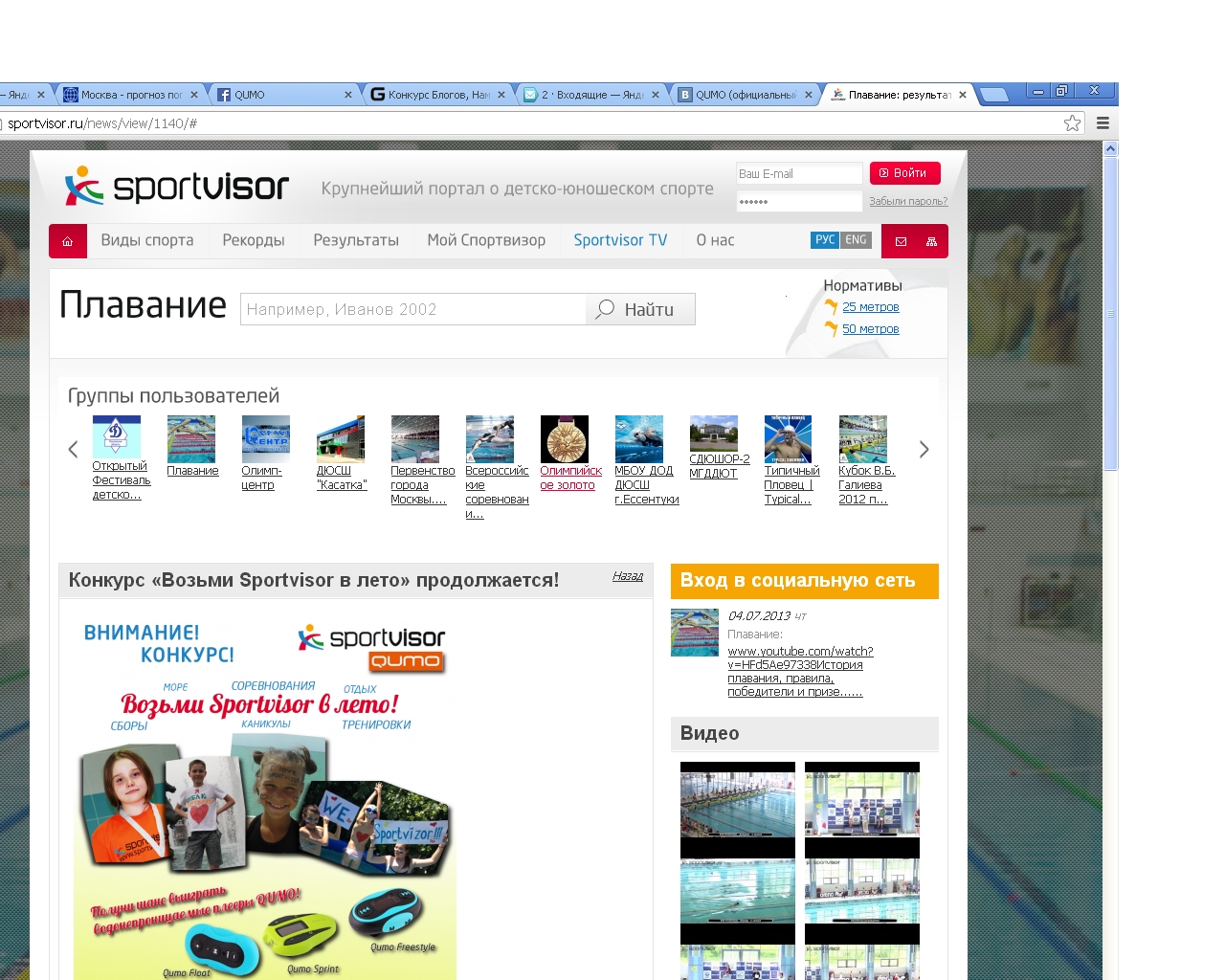Image resolution: width=1225 pixels, height=980 pixels.
Task: Click the Назад back link
Action: (x=628, y=576)
